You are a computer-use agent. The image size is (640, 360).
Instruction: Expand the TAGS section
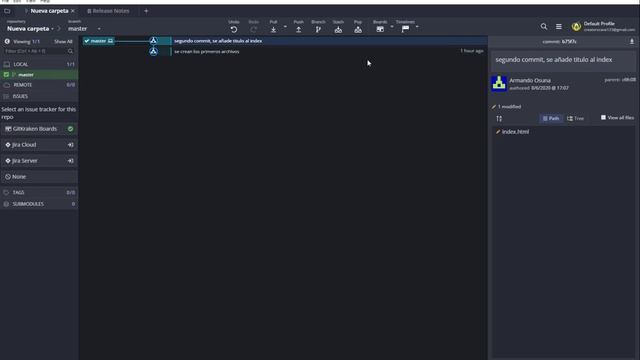point(39,193)
